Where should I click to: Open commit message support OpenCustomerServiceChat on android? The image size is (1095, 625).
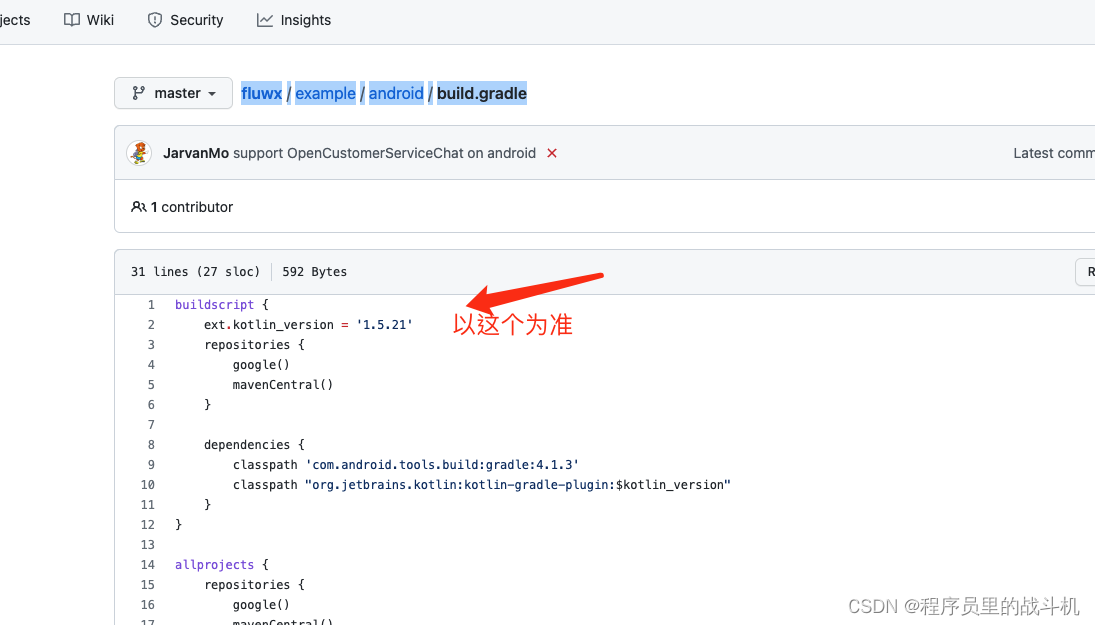tap(384, 153)
